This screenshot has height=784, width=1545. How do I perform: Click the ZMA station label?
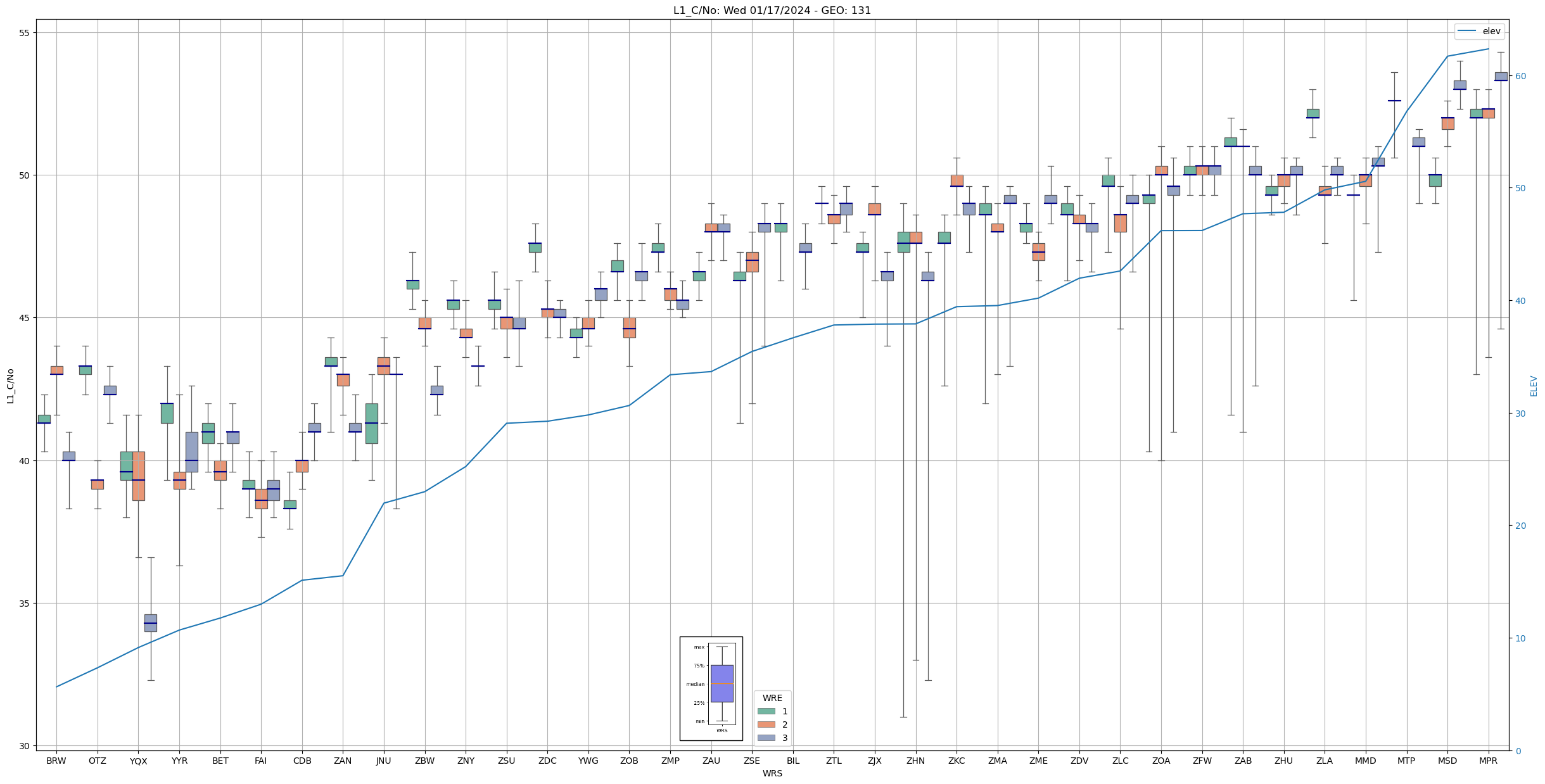tap(998, 761)
